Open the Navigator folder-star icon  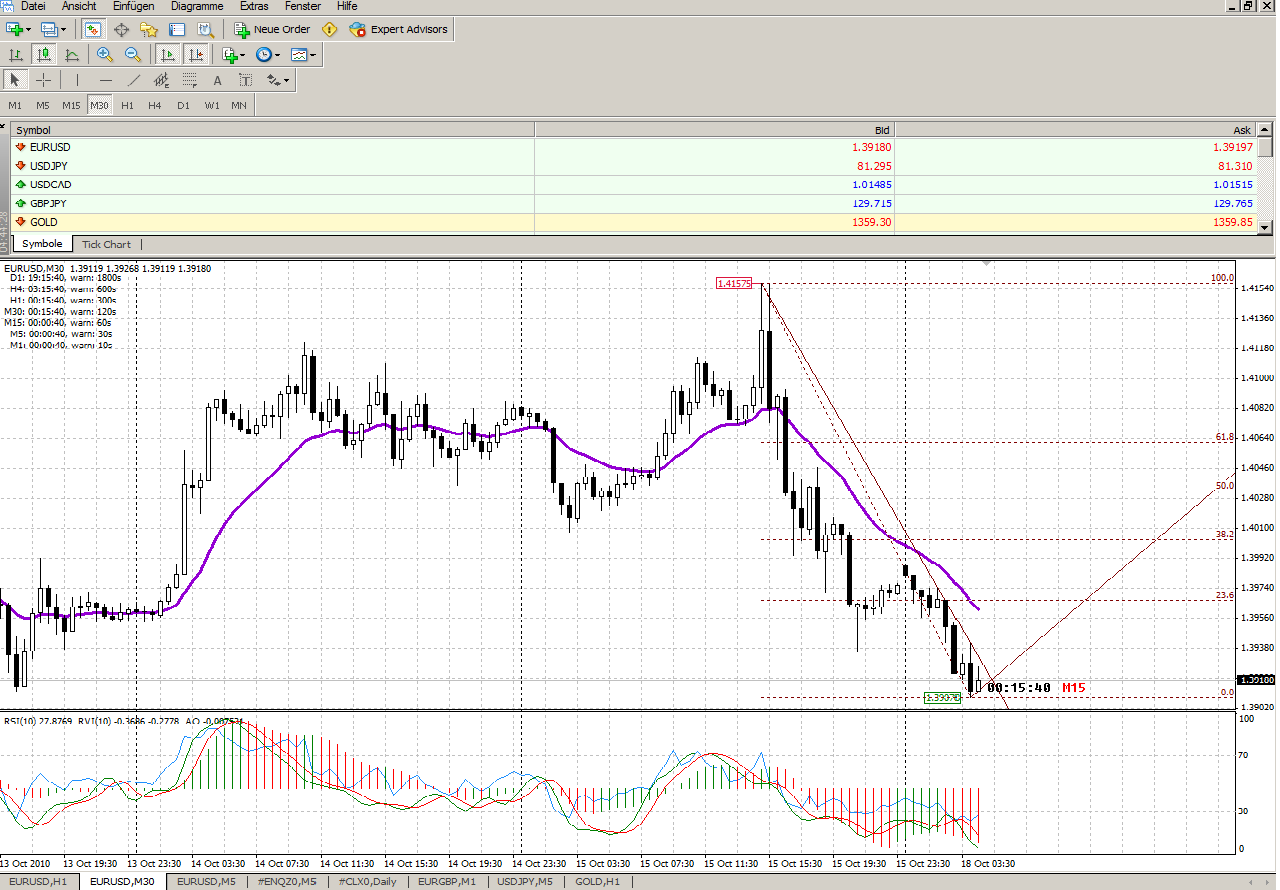tap(149, 29)
